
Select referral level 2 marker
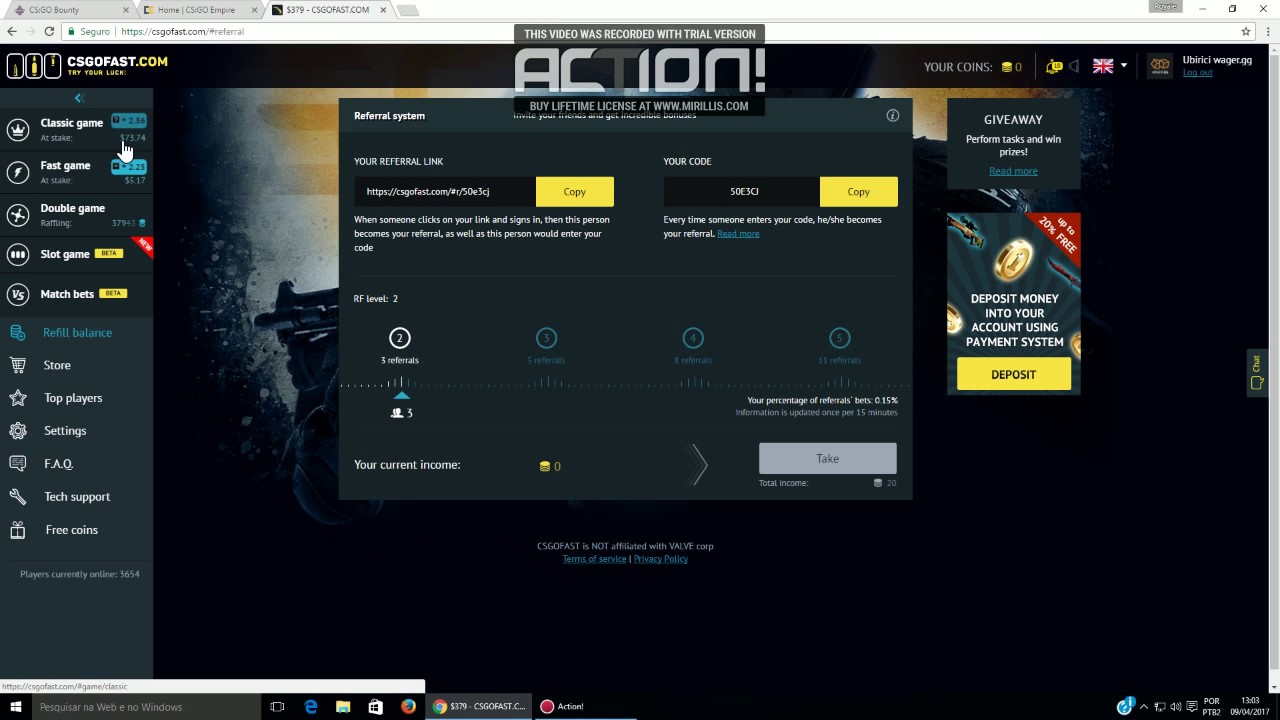tap(399, 338)
